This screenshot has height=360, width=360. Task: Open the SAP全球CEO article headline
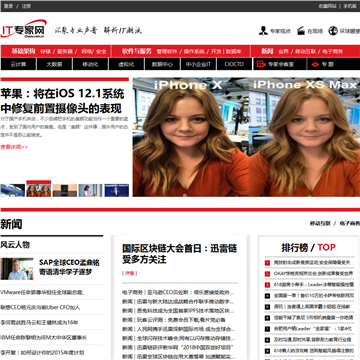tap(69, 267)
